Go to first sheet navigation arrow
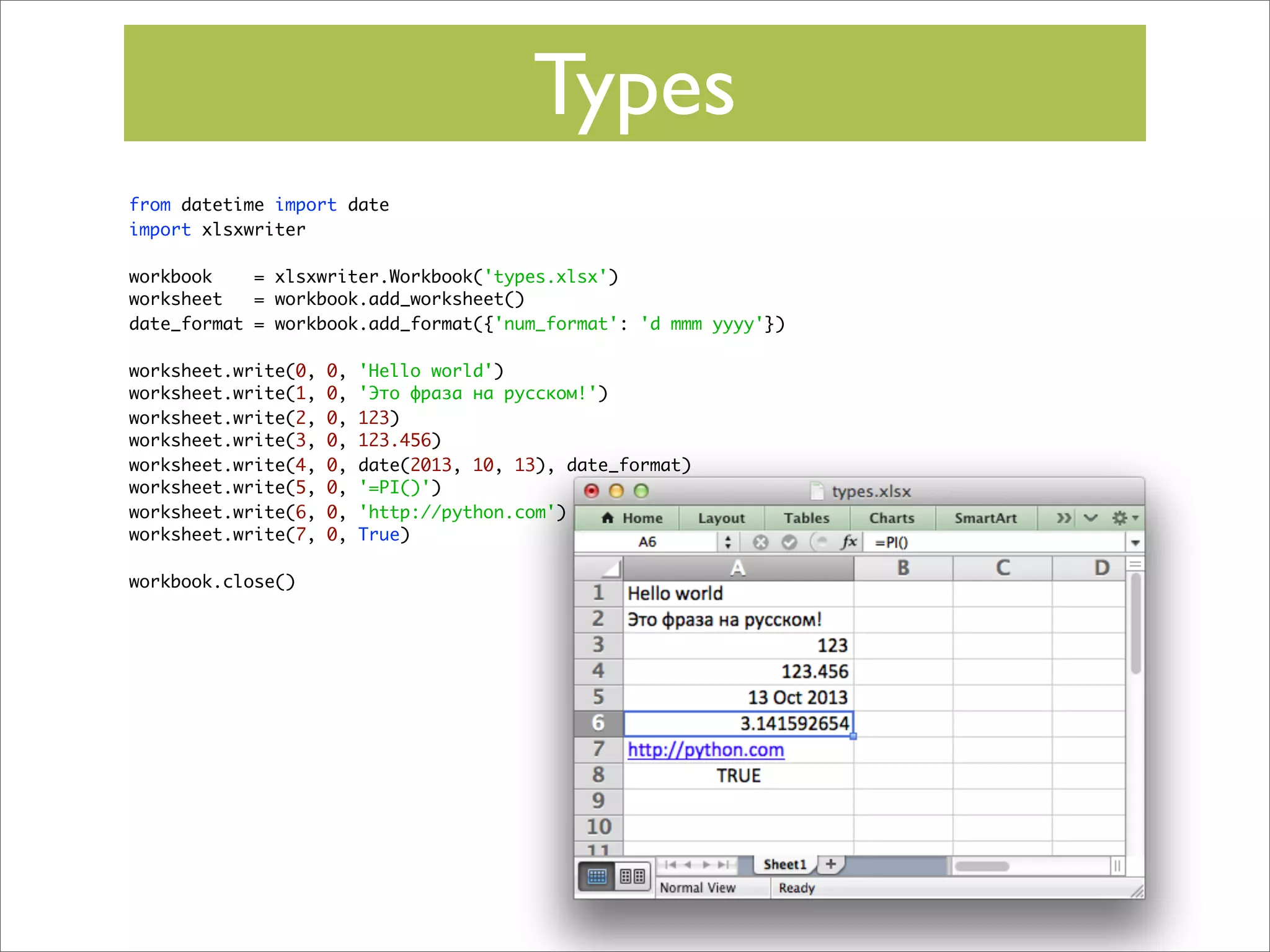 [670, 865]
